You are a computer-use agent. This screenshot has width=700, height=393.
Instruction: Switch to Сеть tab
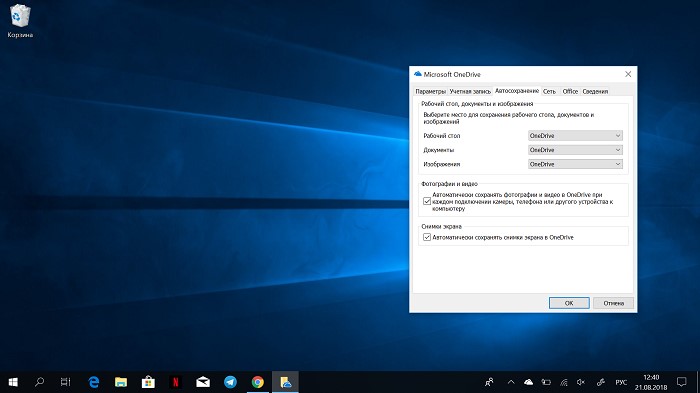click(x=550, y=91)
